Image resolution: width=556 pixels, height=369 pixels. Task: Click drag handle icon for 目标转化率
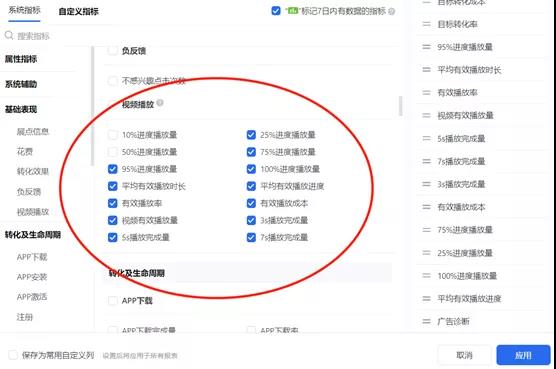(426, 24)
